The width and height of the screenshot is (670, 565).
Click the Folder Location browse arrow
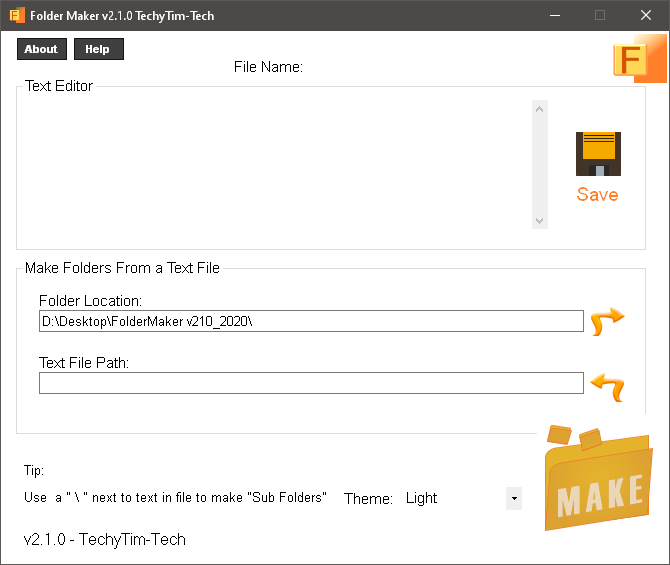(608, 321)
